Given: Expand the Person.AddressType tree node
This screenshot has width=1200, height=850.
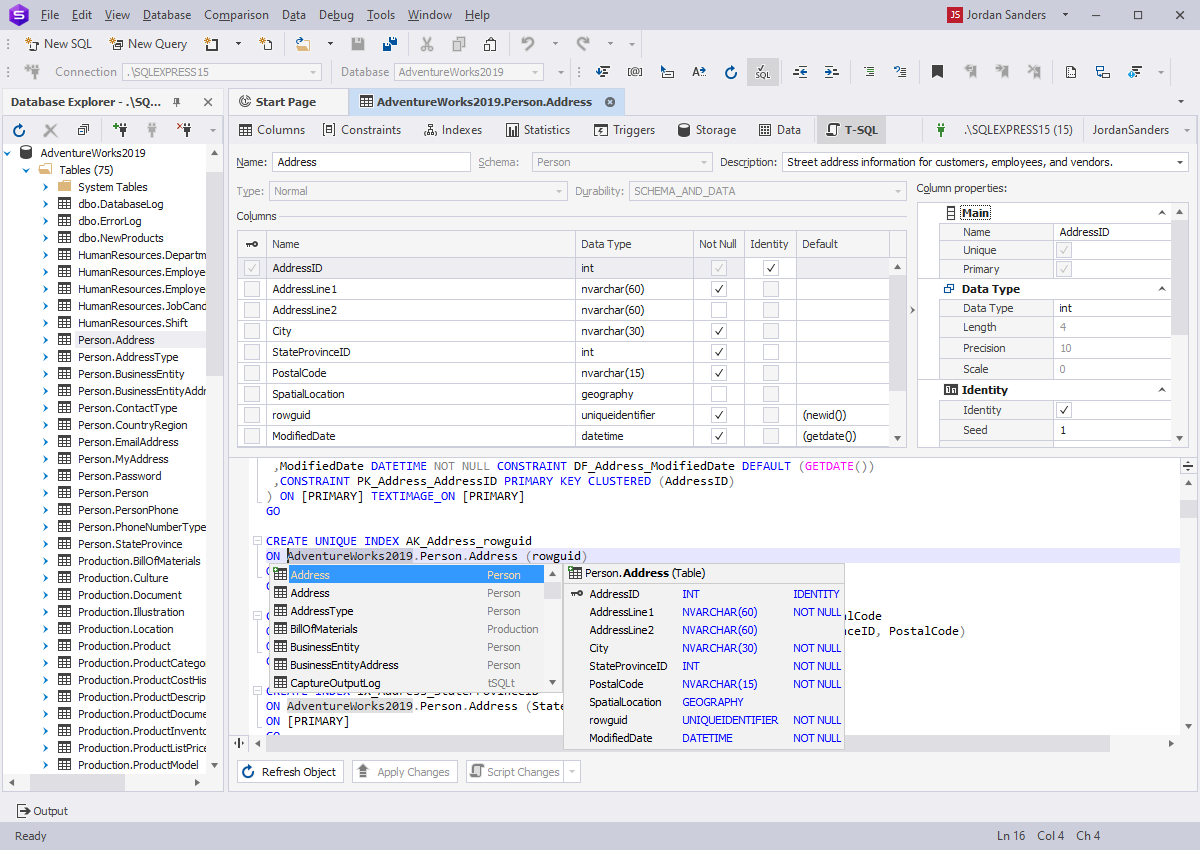Looking at the screenshot, I should pyautogui.click(x=45, y=357).
